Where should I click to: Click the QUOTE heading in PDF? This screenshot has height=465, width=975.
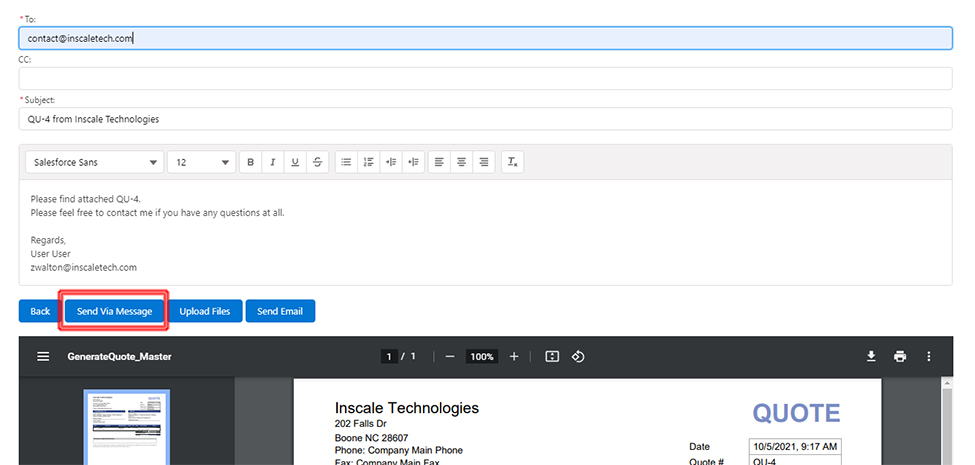pyautogui.click(x=797, y=413)
